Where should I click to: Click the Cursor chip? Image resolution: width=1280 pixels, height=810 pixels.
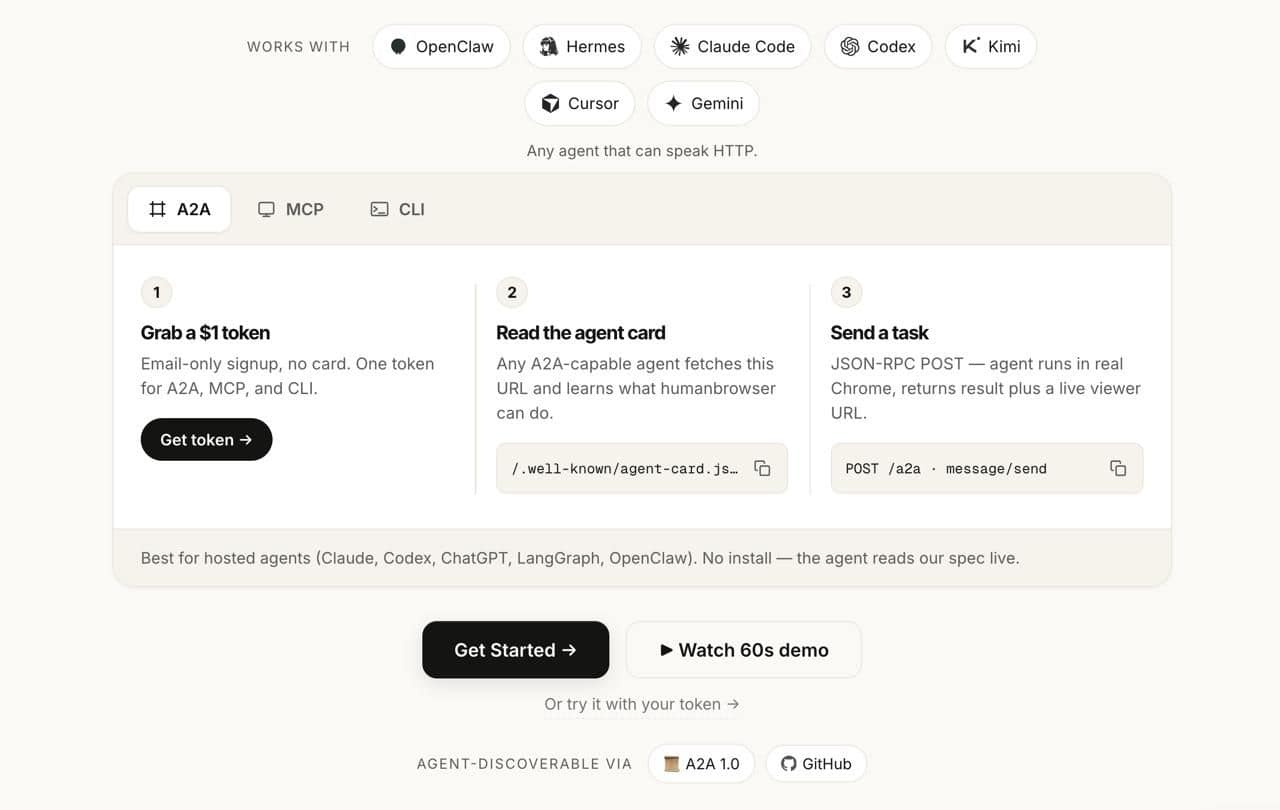(x=580, y=103)
